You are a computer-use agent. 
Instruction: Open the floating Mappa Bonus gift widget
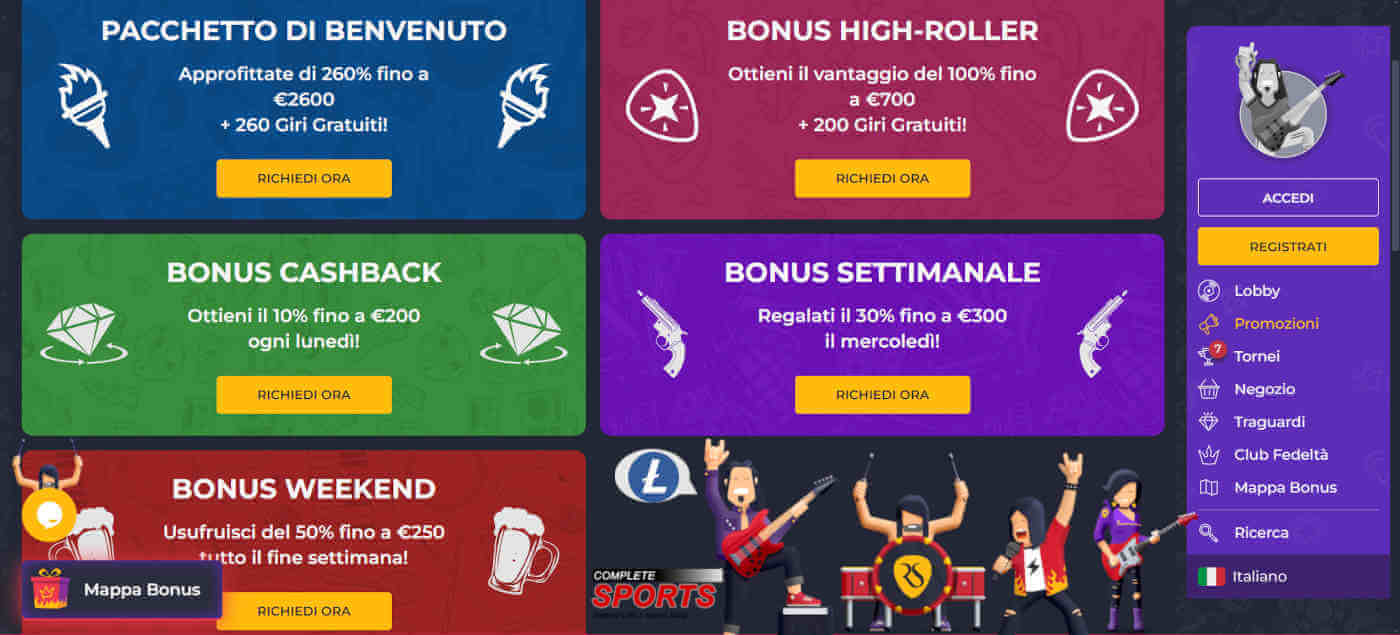pos(122,590)
